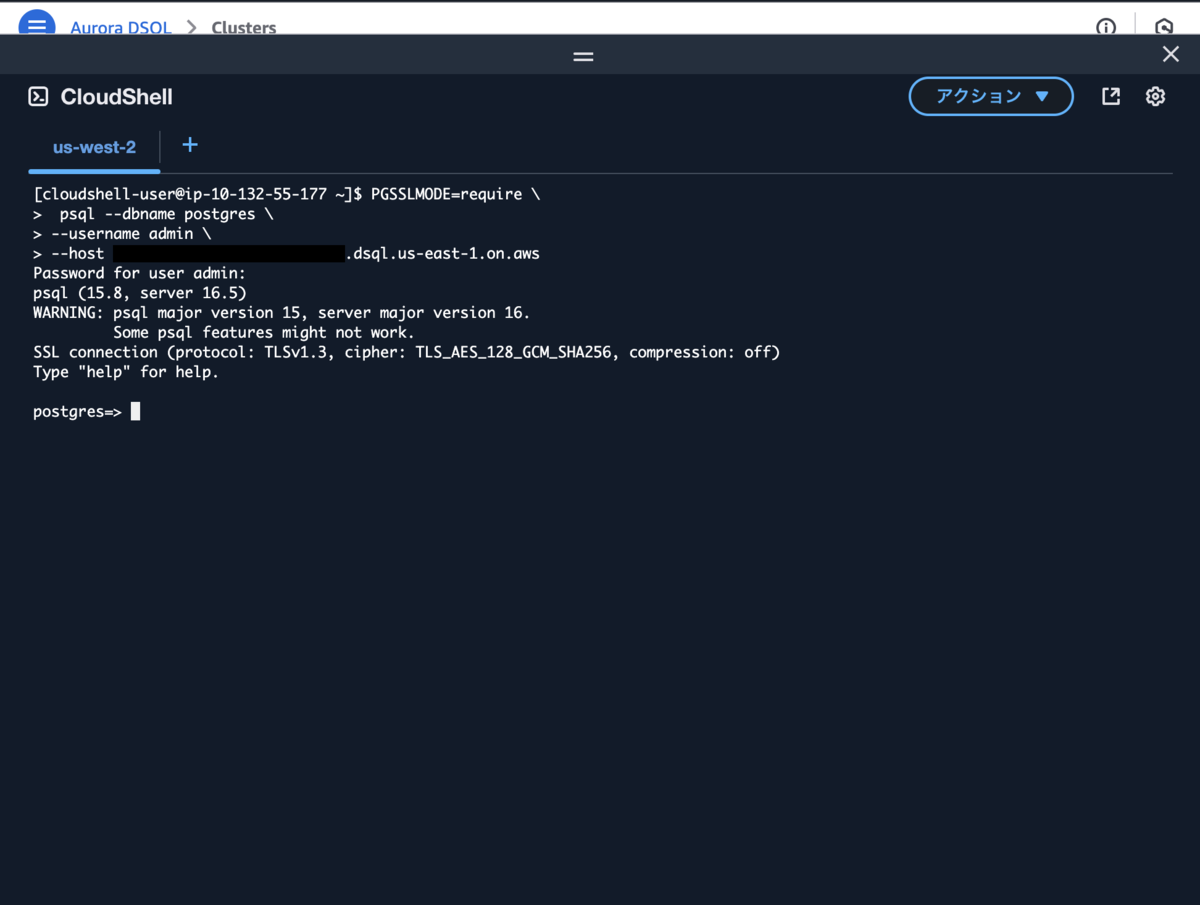The width and height of the screenshot is (1200, 905).
Task: Click the CloudShell panel resize handle
Action: pyautogui.click(x=584, y=57)
